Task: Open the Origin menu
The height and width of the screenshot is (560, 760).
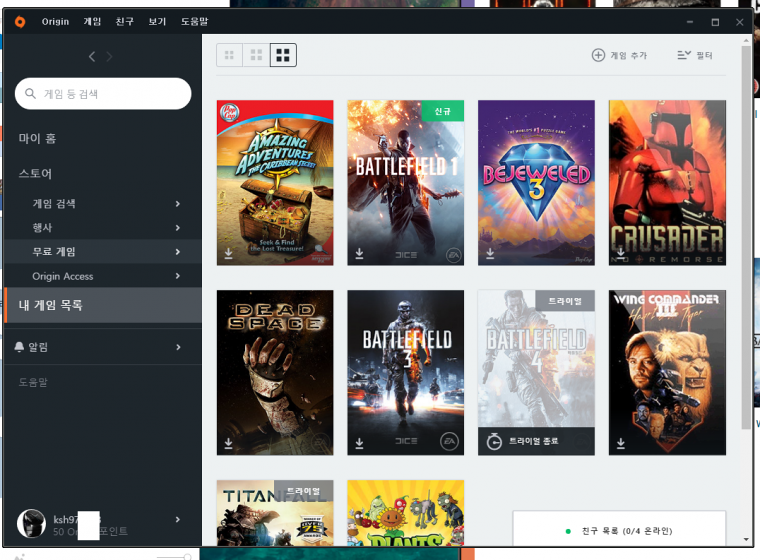Action: (55, 22)
